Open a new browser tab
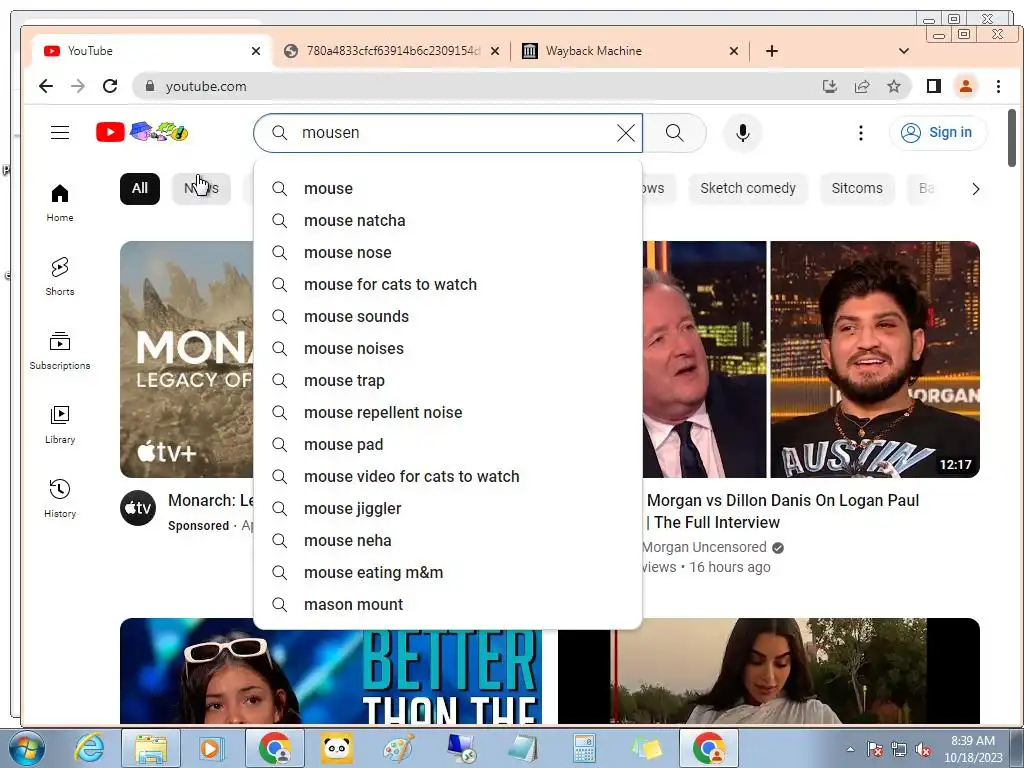 tap(772, 51)
